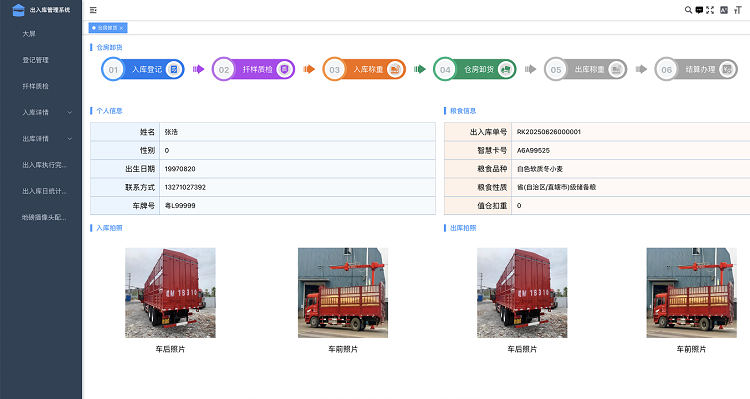Click the 出库拍照 section heading

[x=463, y=228]
